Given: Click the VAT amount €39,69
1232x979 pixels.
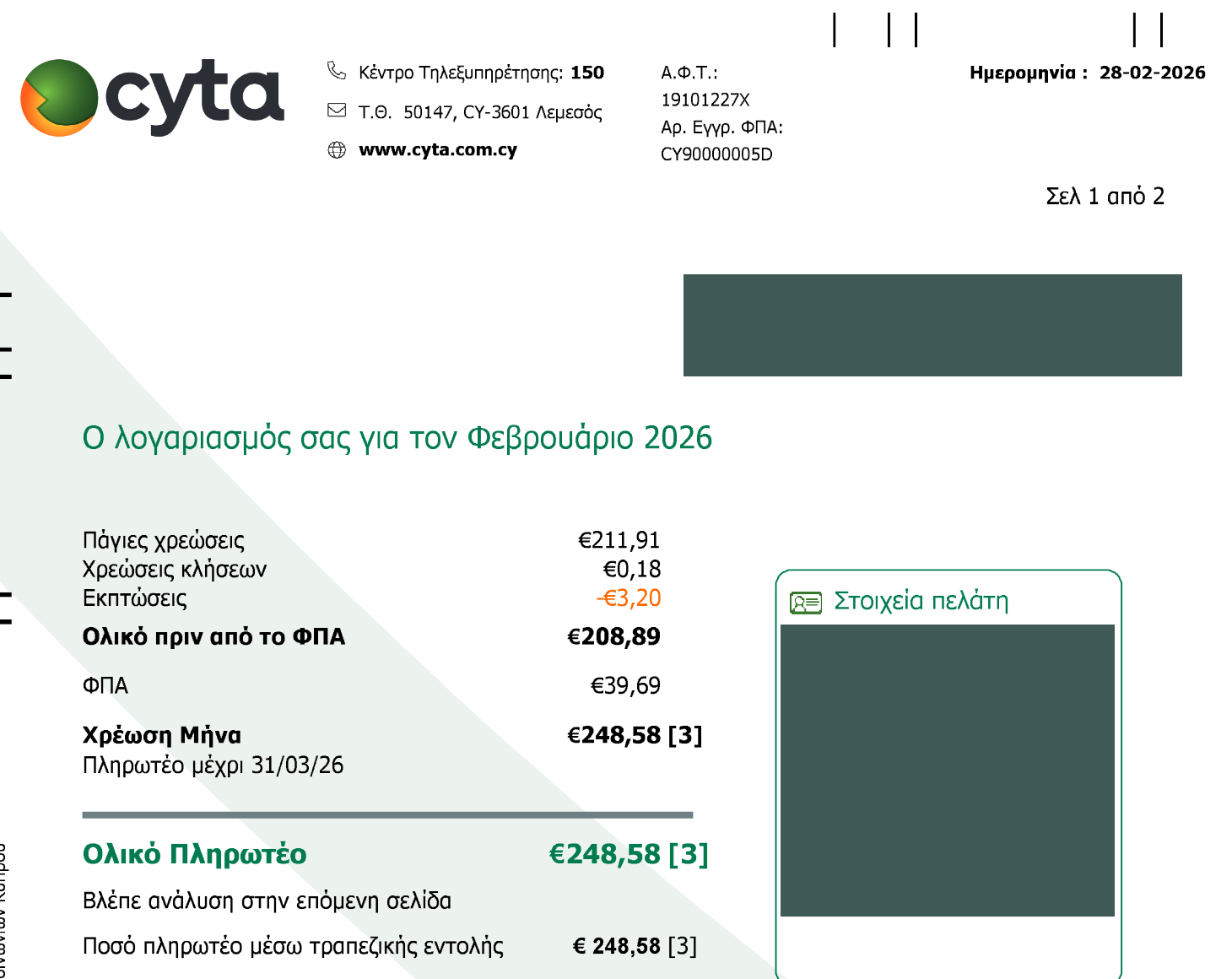Looking at the screenshot, I should point(625,685).
